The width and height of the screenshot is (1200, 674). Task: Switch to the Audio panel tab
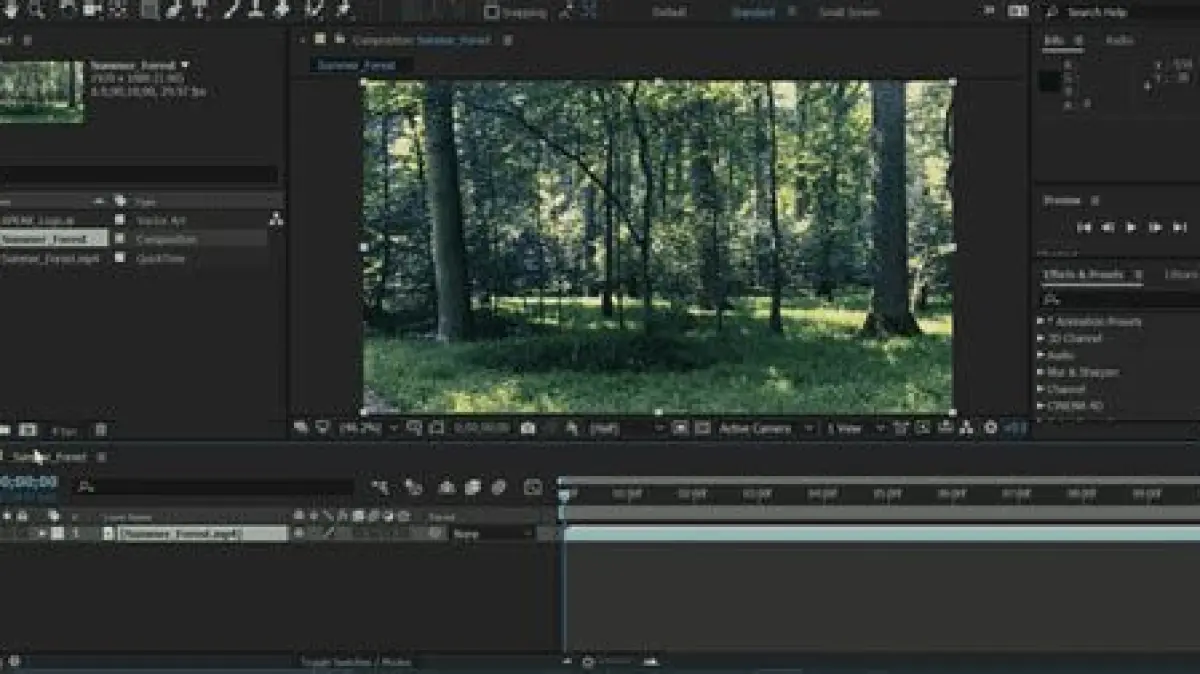point(1119,41)
